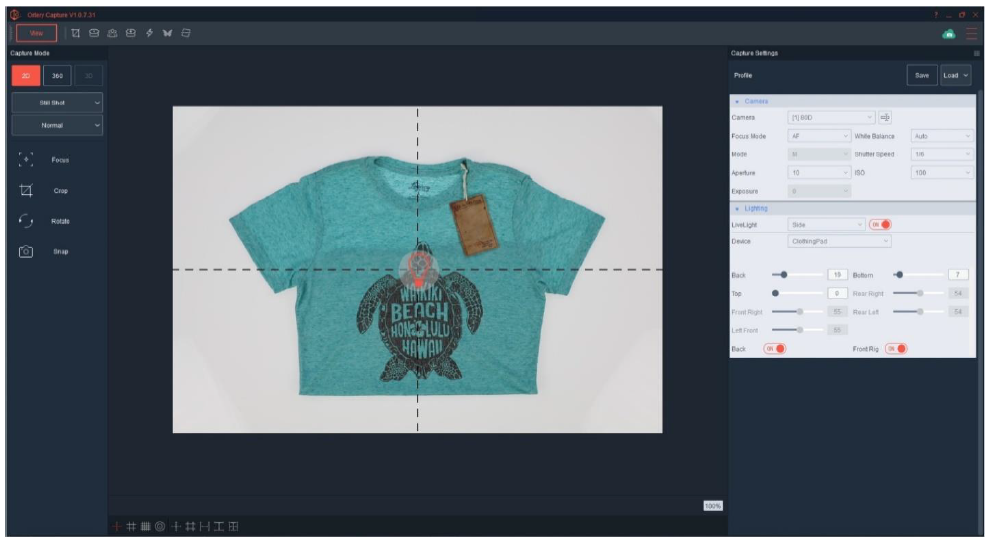Click the "Capture Mode" panel title
This screenshot has width=990, height=540.
[30, 53]
